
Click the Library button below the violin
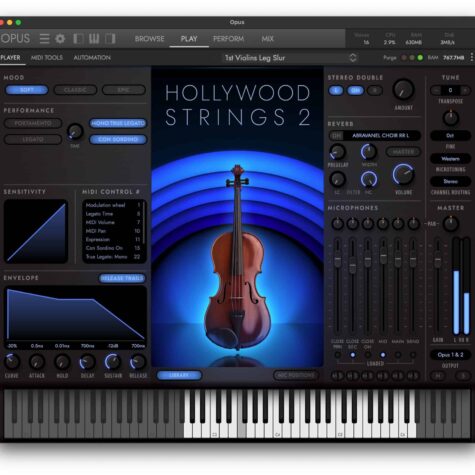179,375
